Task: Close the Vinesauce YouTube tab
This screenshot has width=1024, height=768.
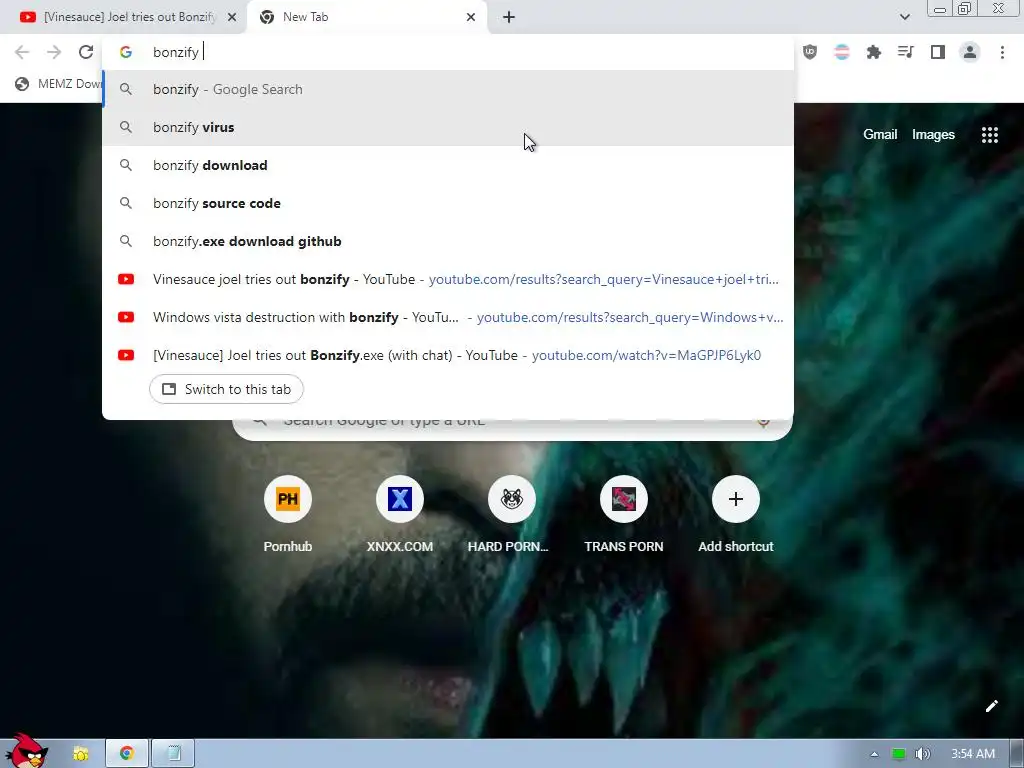Action: point(232,17)
